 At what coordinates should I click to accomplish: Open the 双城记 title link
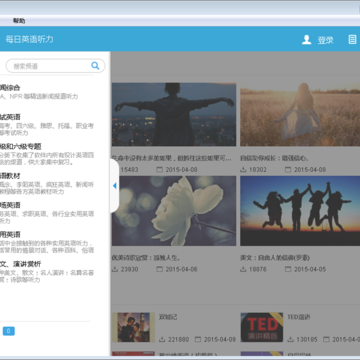coord(168,317)
